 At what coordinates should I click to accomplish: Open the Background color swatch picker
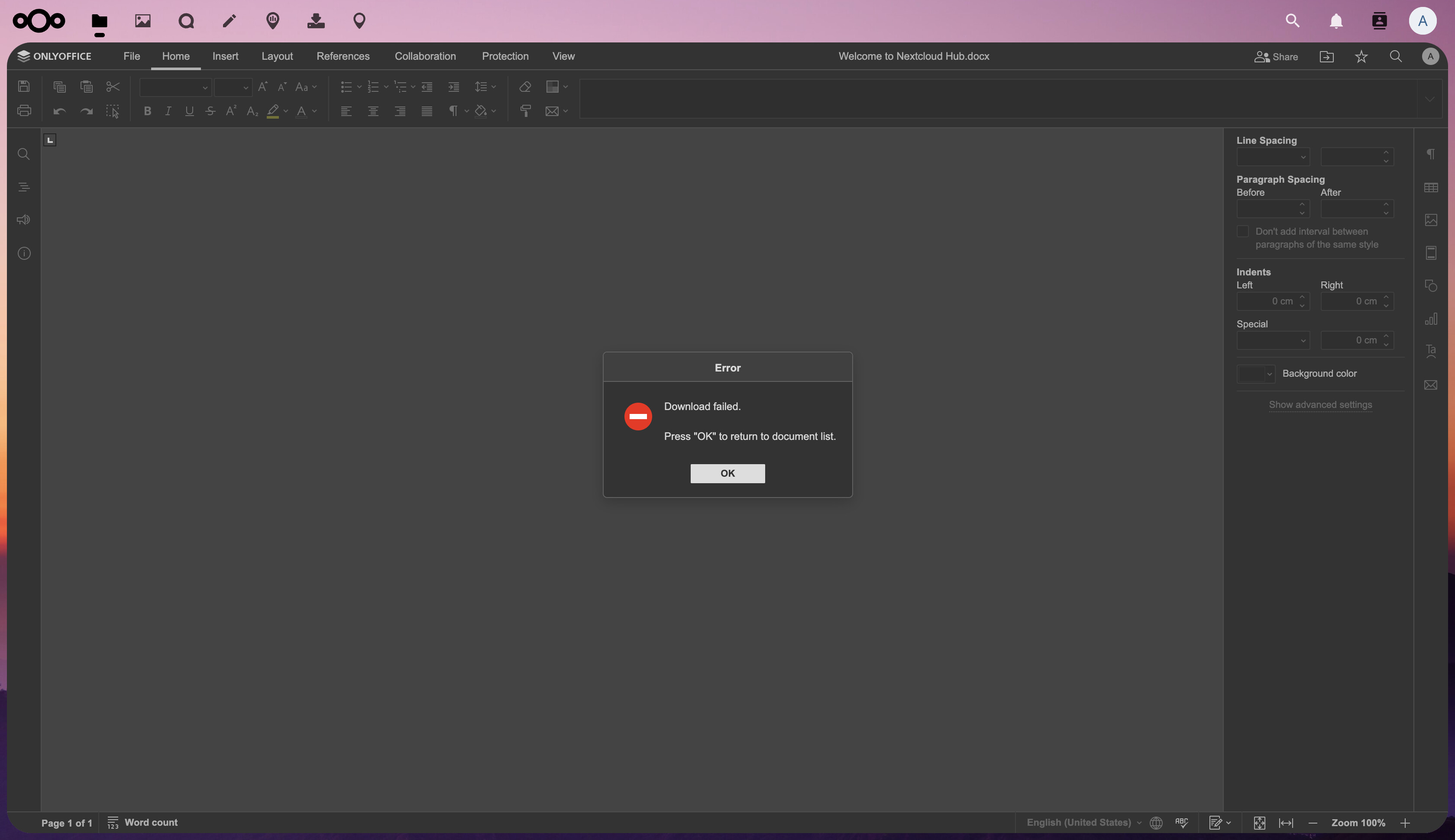(1255, 374)
